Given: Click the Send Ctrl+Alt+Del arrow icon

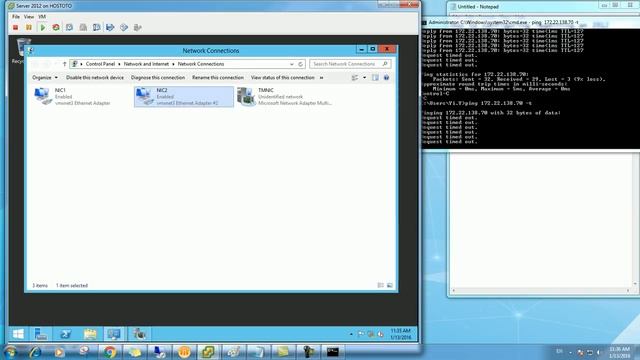Looking at the screenshot, I should pyautogui.click(x=110, y=27).
